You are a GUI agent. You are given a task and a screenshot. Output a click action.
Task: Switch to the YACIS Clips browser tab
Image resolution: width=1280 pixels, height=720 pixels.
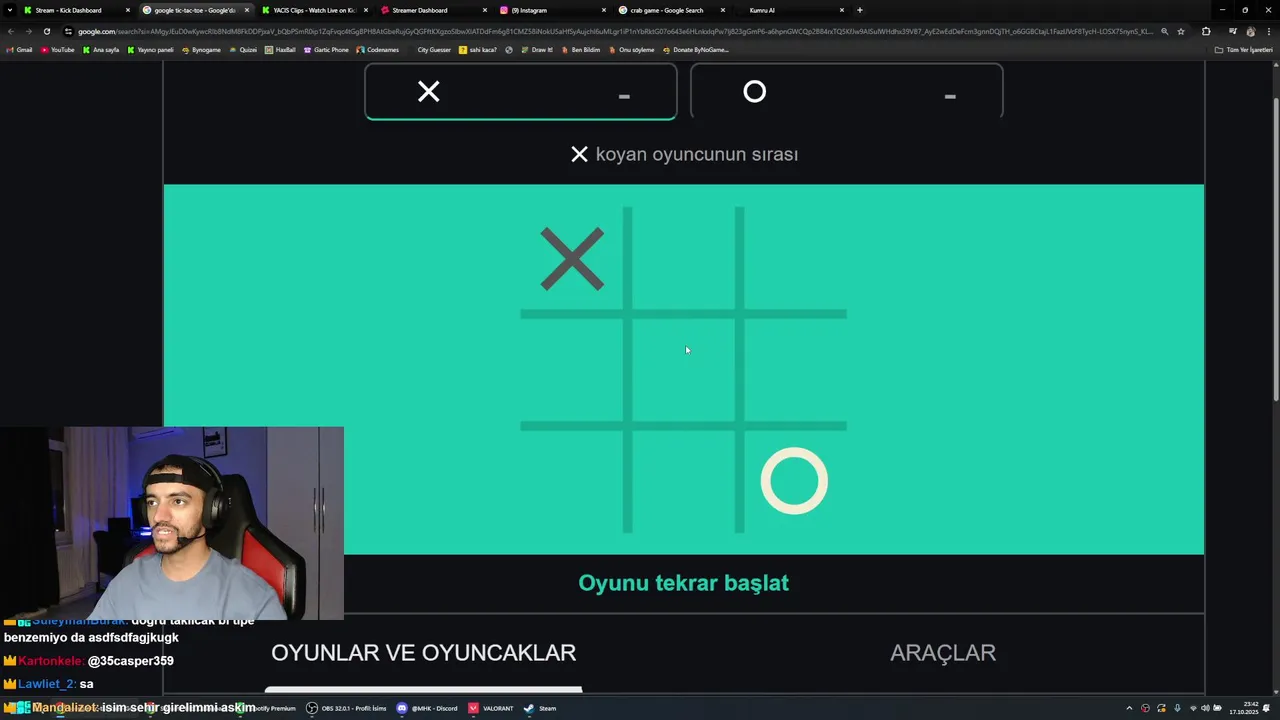[314, 10]
